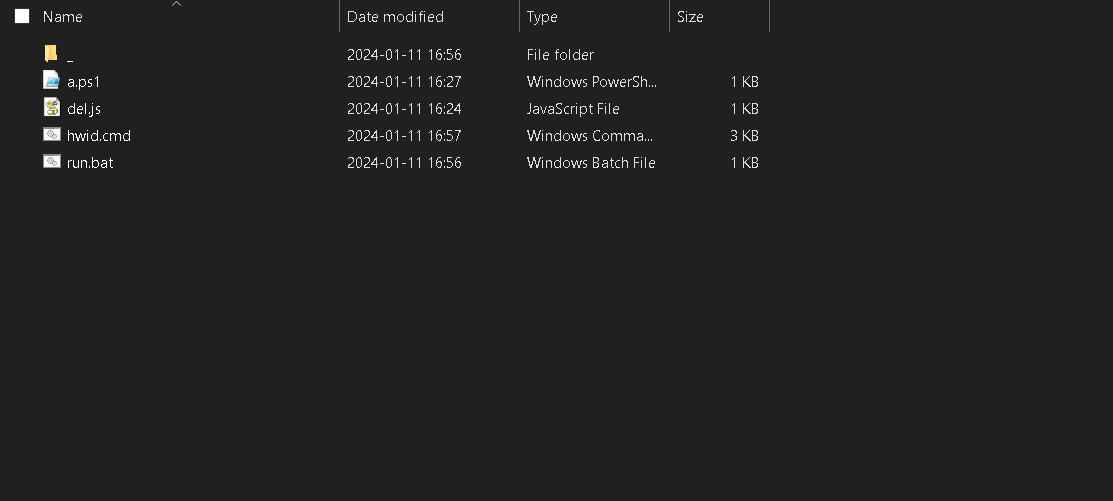Sort by Type column header

click(x=542, y=17)
